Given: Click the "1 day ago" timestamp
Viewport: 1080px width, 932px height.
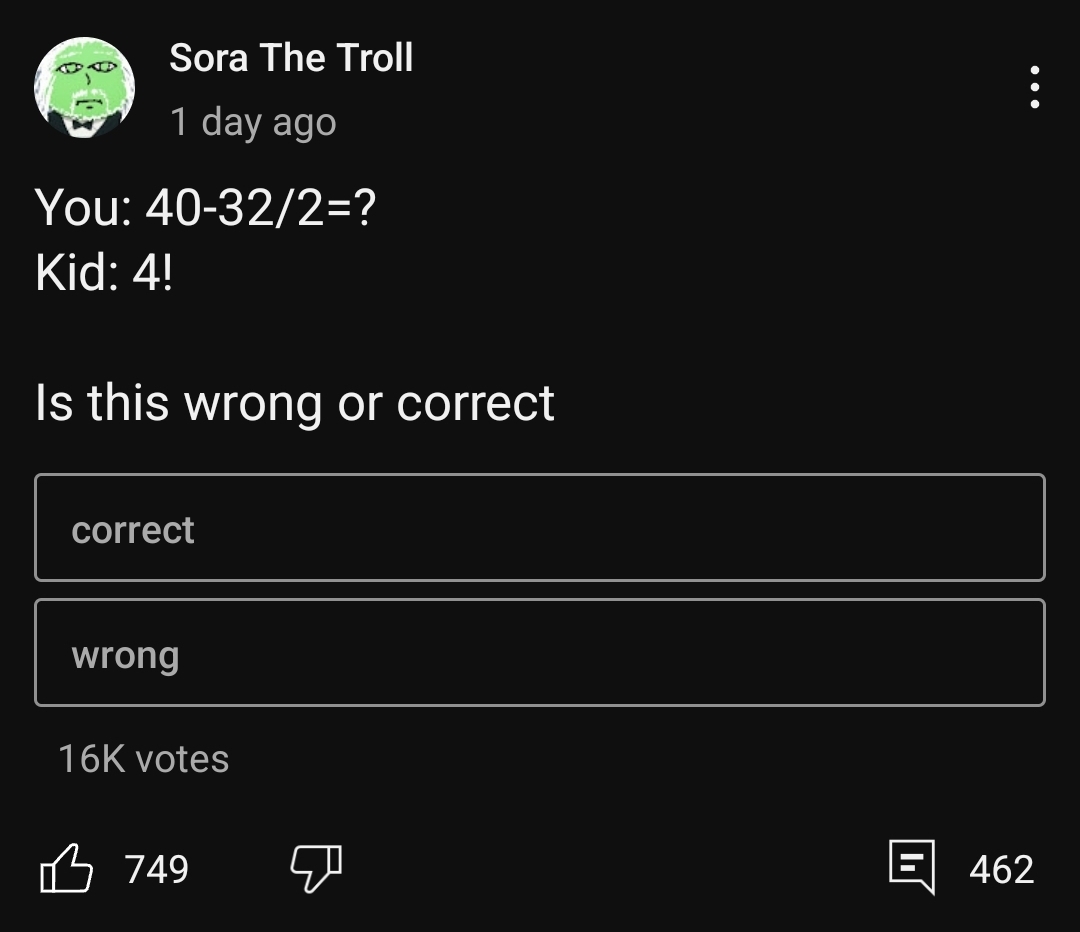Looking at the screenshot, I should pyautogui.click(x=253, y=122).
